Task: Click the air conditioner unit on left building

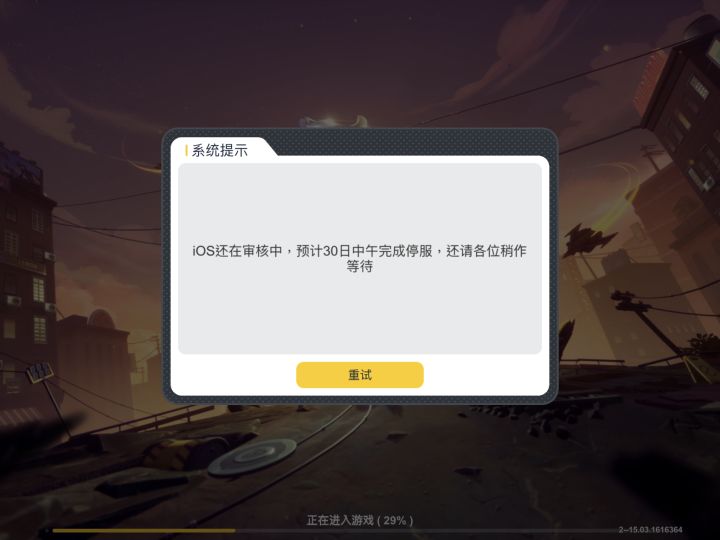Action: [13, 301]
